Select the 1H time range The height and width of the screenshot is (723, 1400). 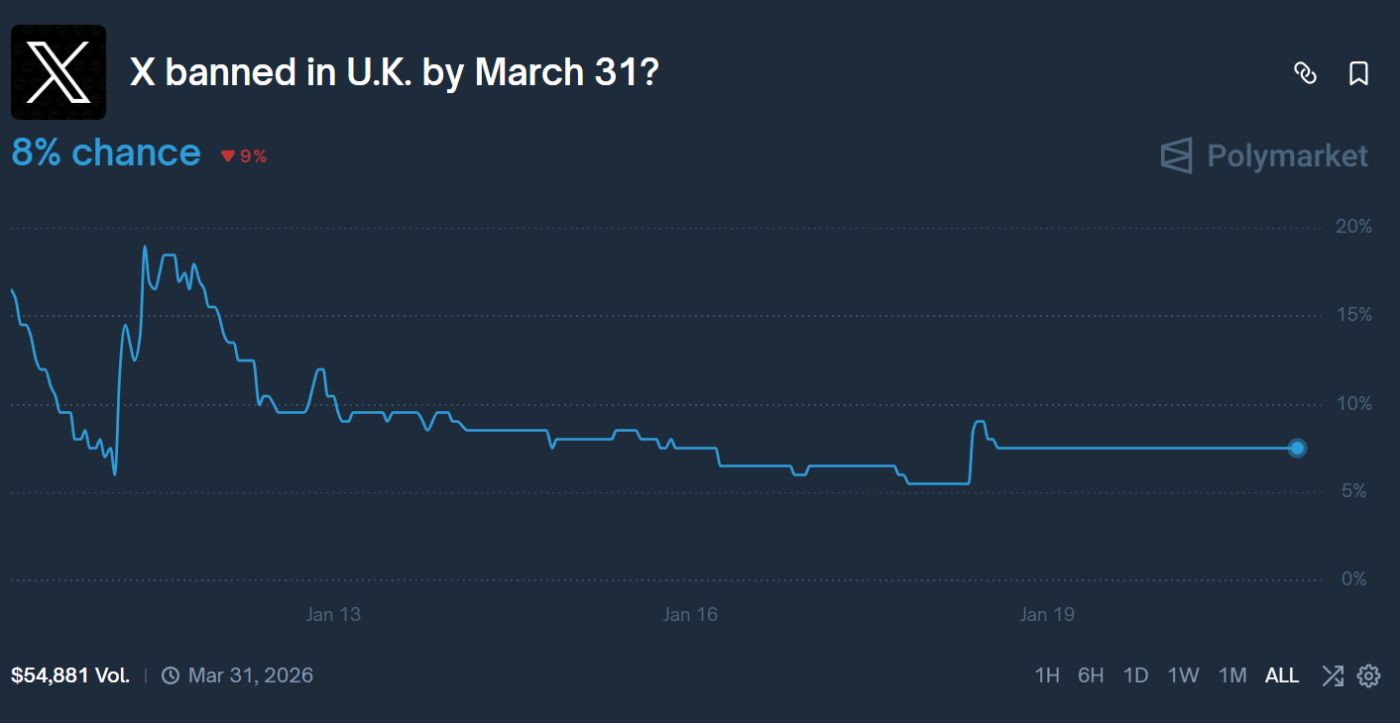tap(1047, 676)
